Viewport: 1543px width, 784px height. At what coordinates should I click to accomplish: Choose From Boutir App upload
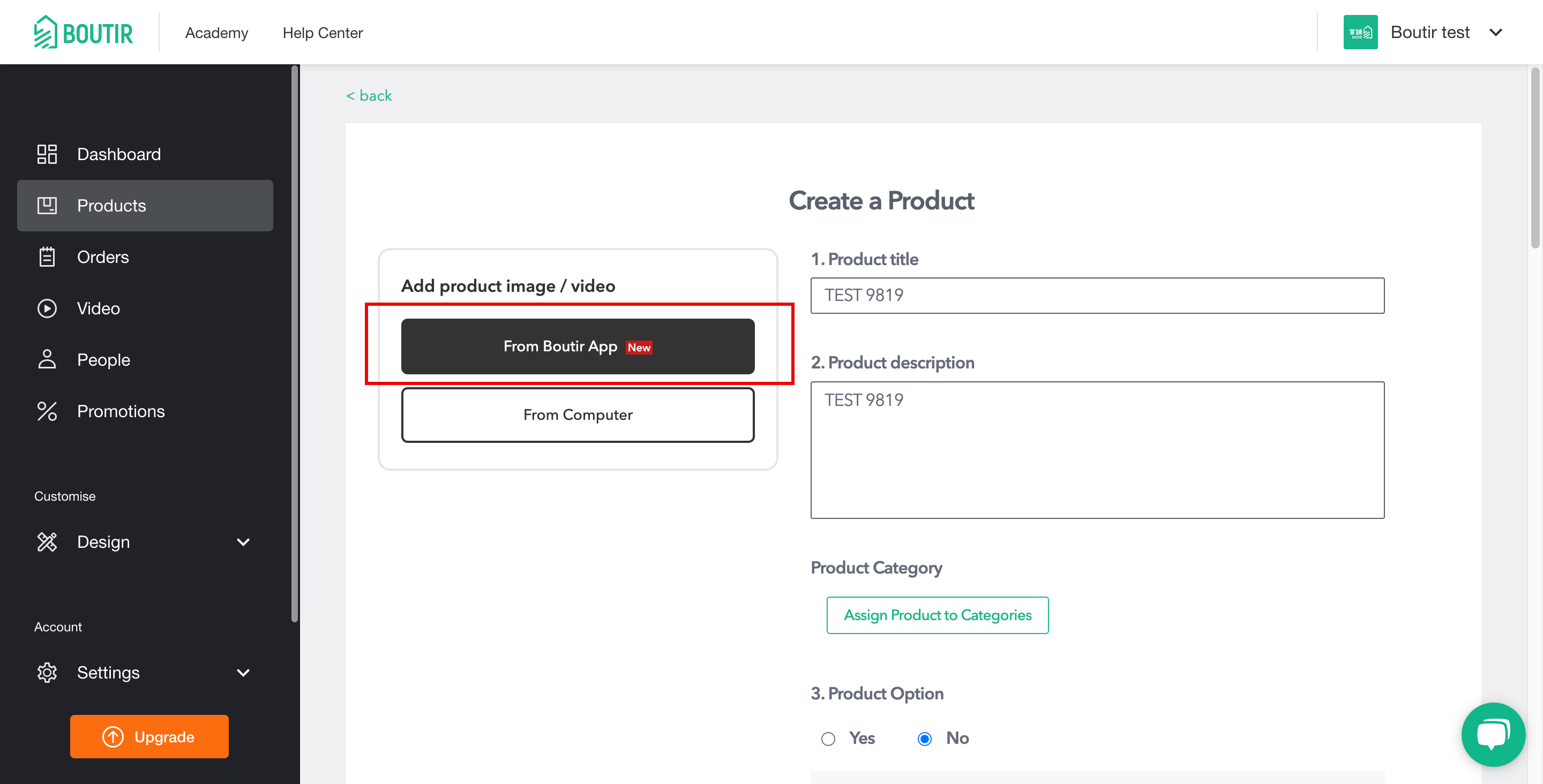578,346
